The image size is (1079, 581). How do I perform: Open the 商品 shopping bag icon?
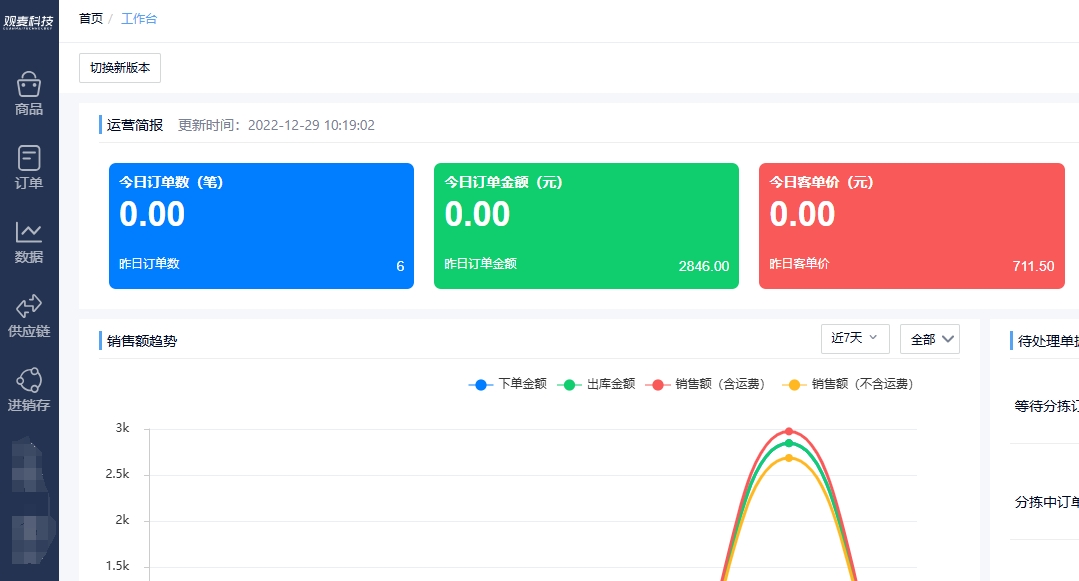pyautogui.click(x=29, y=85)
